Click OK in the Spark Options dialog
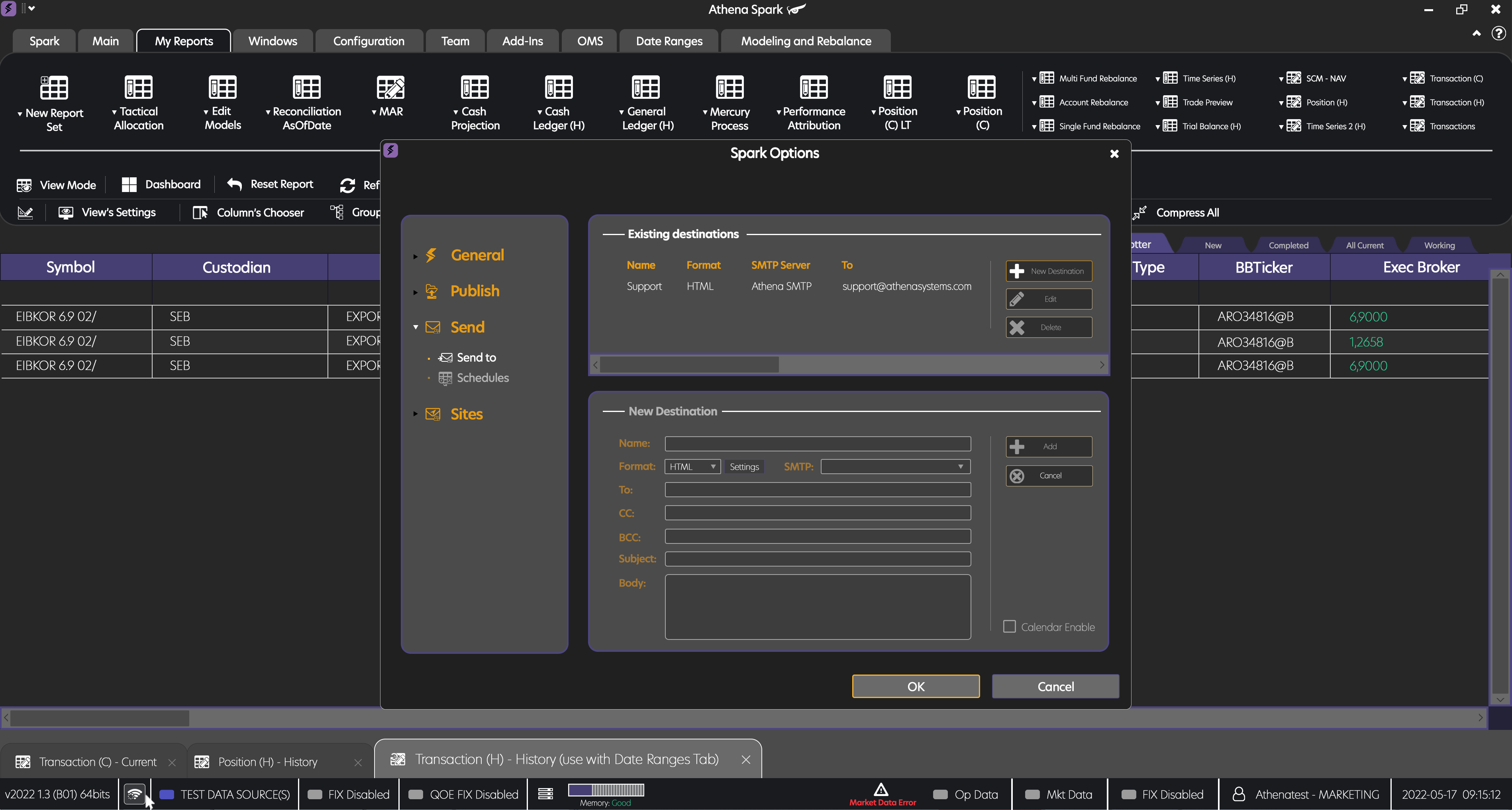 click(915, 686)
